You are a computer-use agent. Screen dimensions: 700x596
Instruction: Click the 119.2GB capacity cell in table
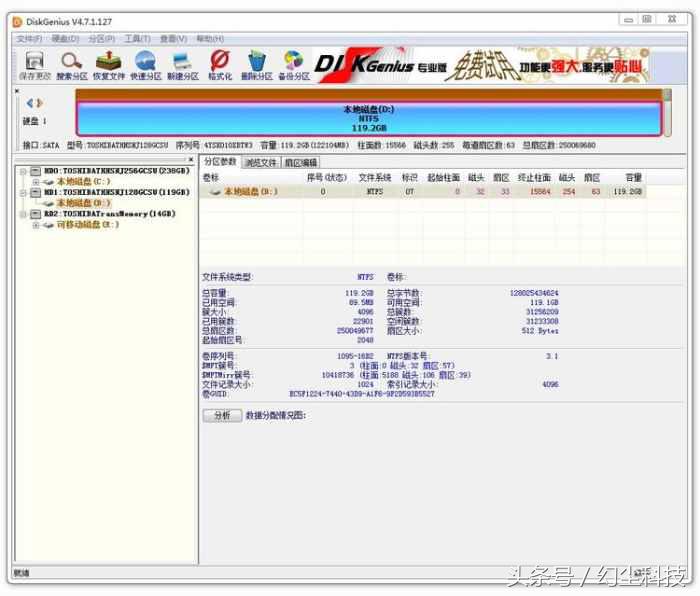[628, 192]
